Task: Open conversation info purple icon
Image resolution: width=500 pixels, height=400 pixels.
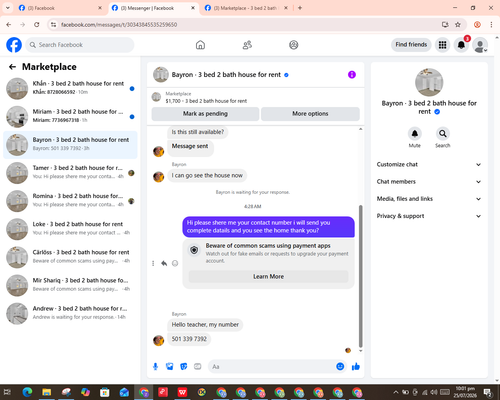Action: (352, 75)
